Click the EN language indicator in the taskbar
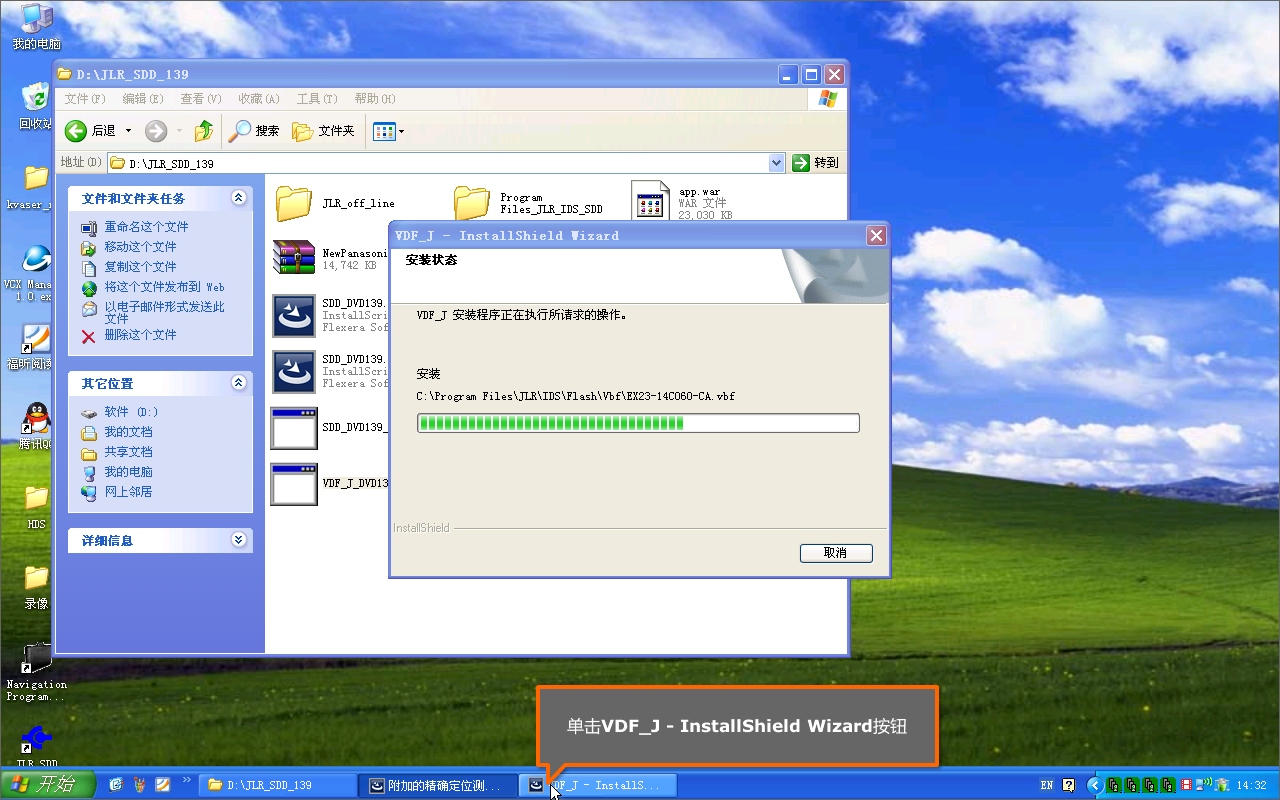The height and width of the screenshot is (800, 1280). pyautogui.click(x=1046, y=785)
